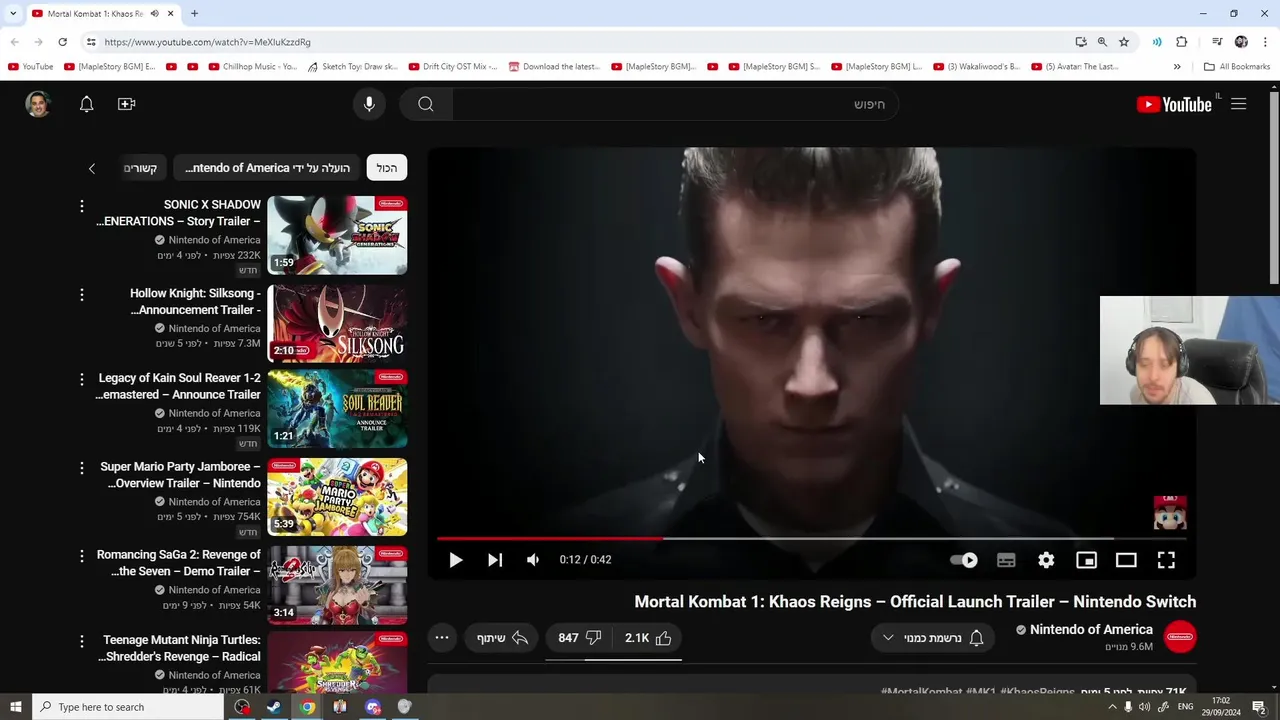Screen dimensions: 1280x720
Task: Zoom page via magnifier in address bar
Action: (x=1102, y=42)
